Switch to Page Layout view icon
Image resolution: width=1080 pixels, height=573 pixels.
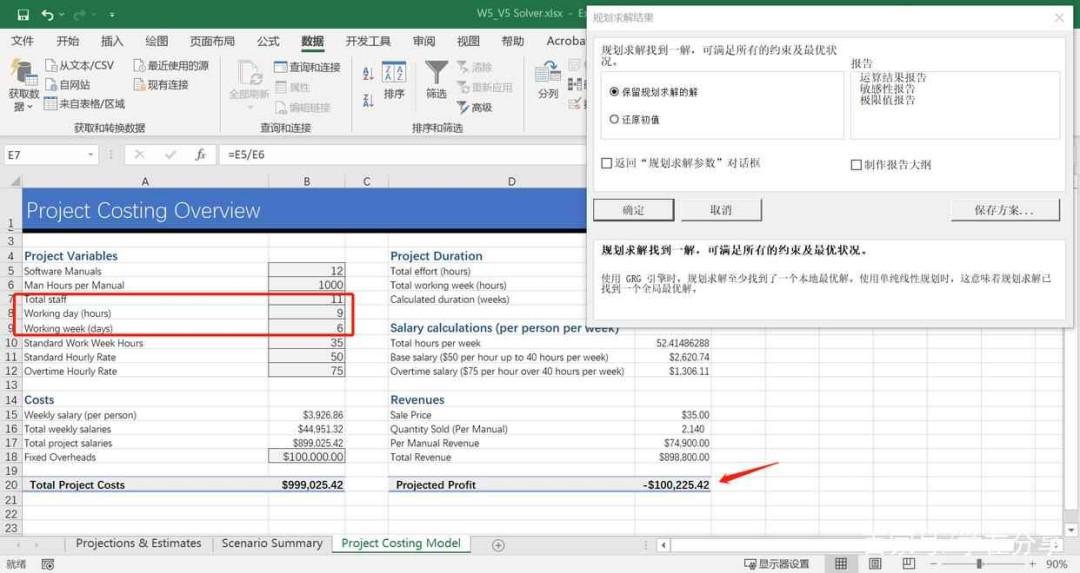875,564
